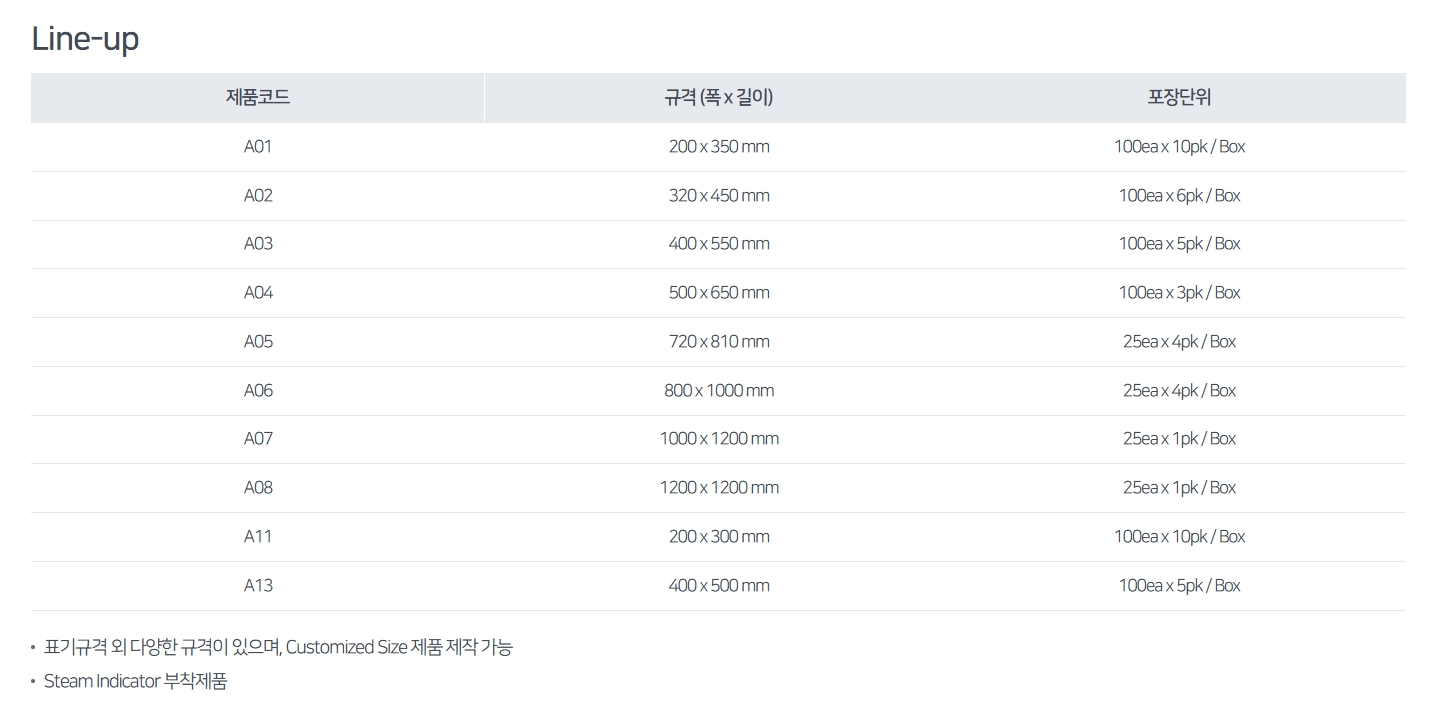The image size is (1446, 716).
Task: Click product code A13
Action: [x=258, y=586]
